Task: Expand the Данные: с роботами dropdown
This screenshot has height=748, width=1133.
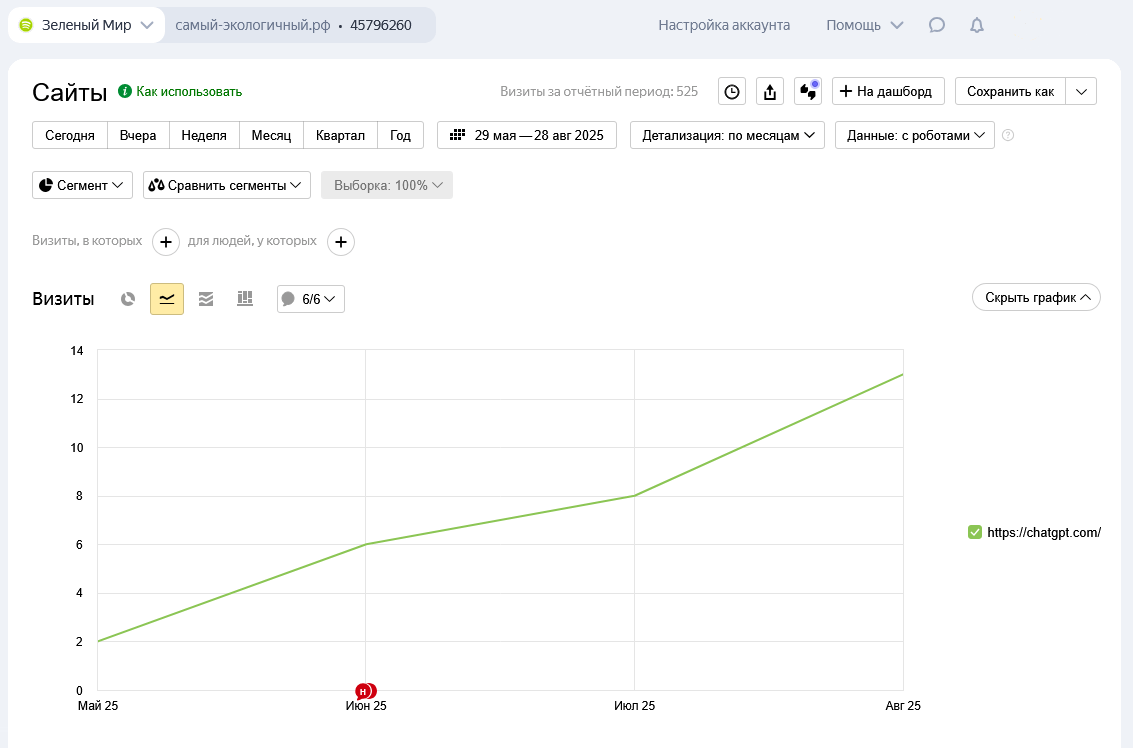Action: point(914,135)
